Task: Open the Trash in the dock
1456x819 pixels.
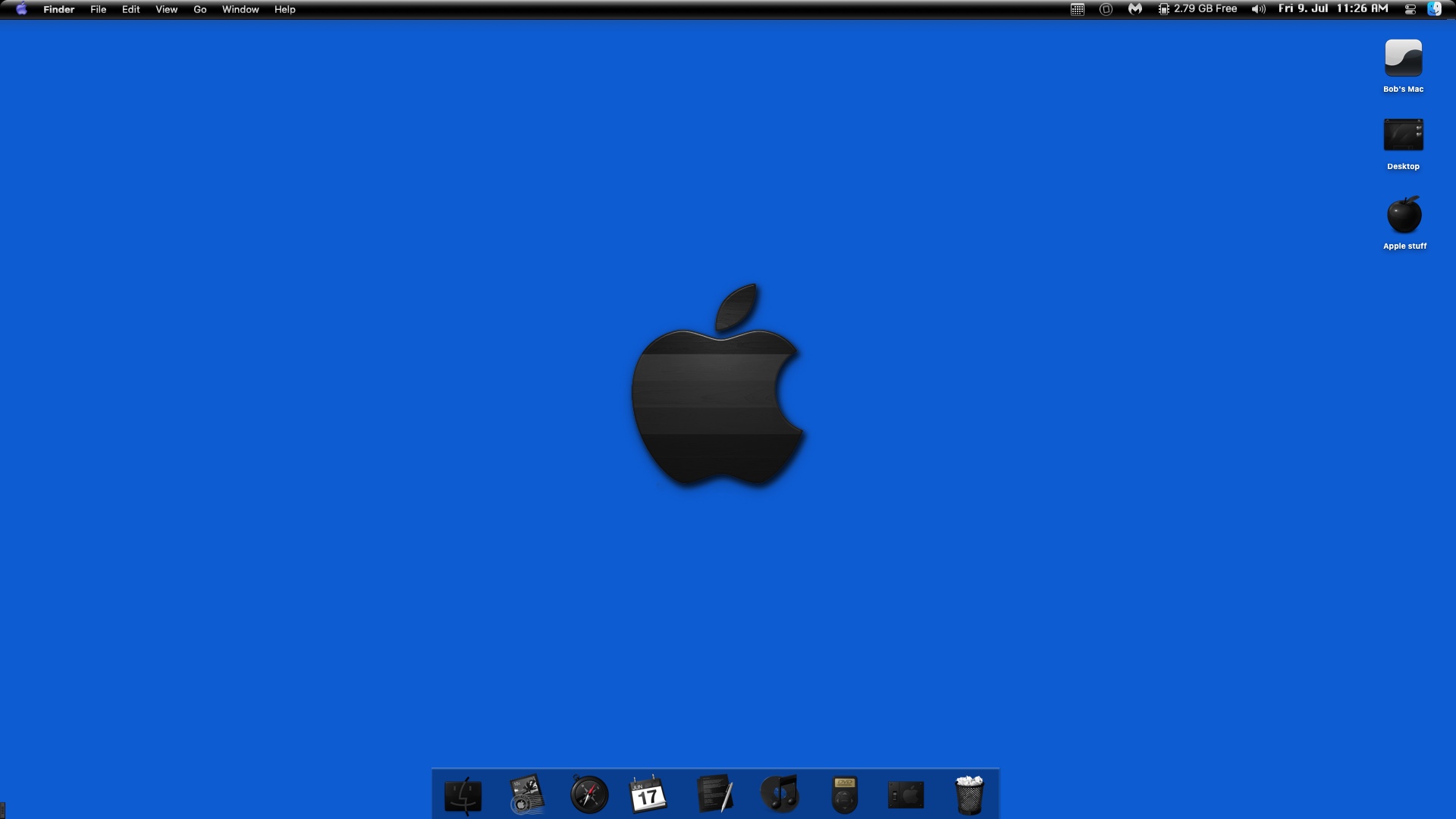Action: pyautogui.click(x=969, y=795)
